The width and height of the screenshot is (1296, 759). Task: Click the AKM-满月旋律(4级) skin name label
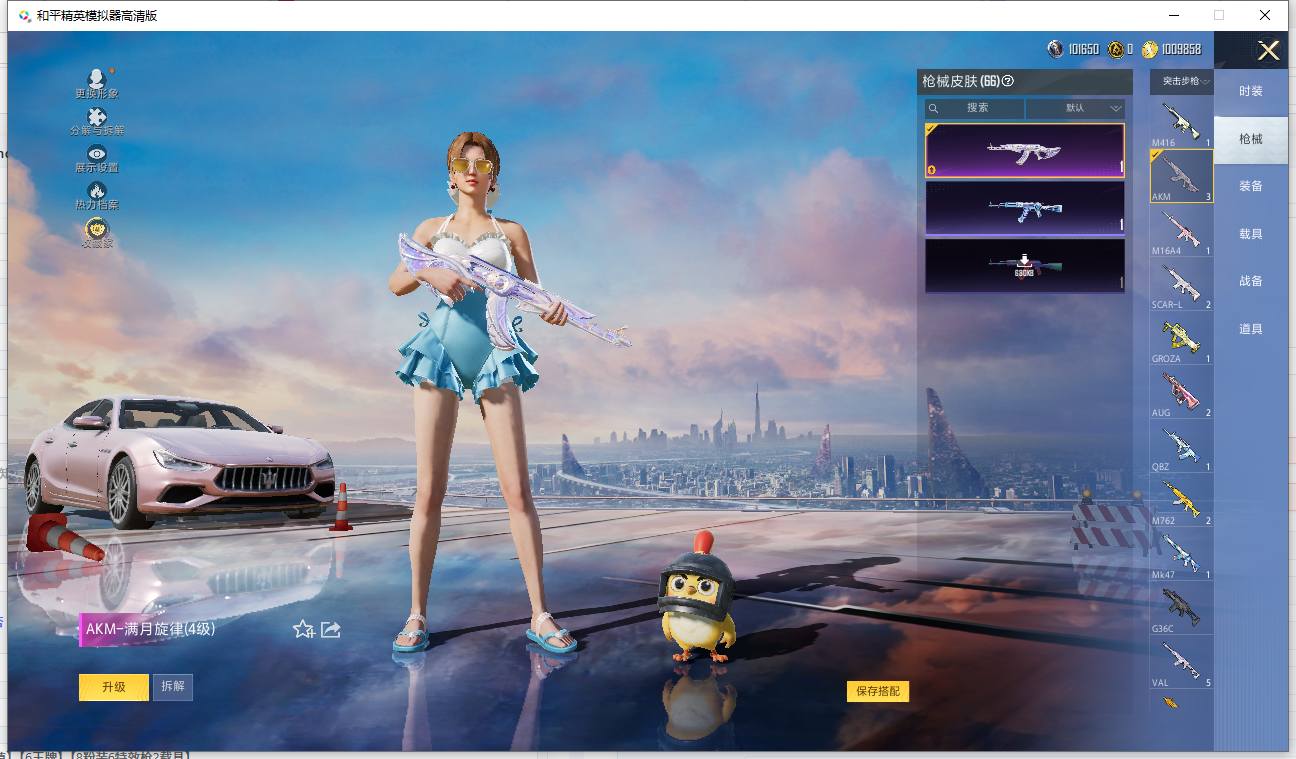(150, 629)
